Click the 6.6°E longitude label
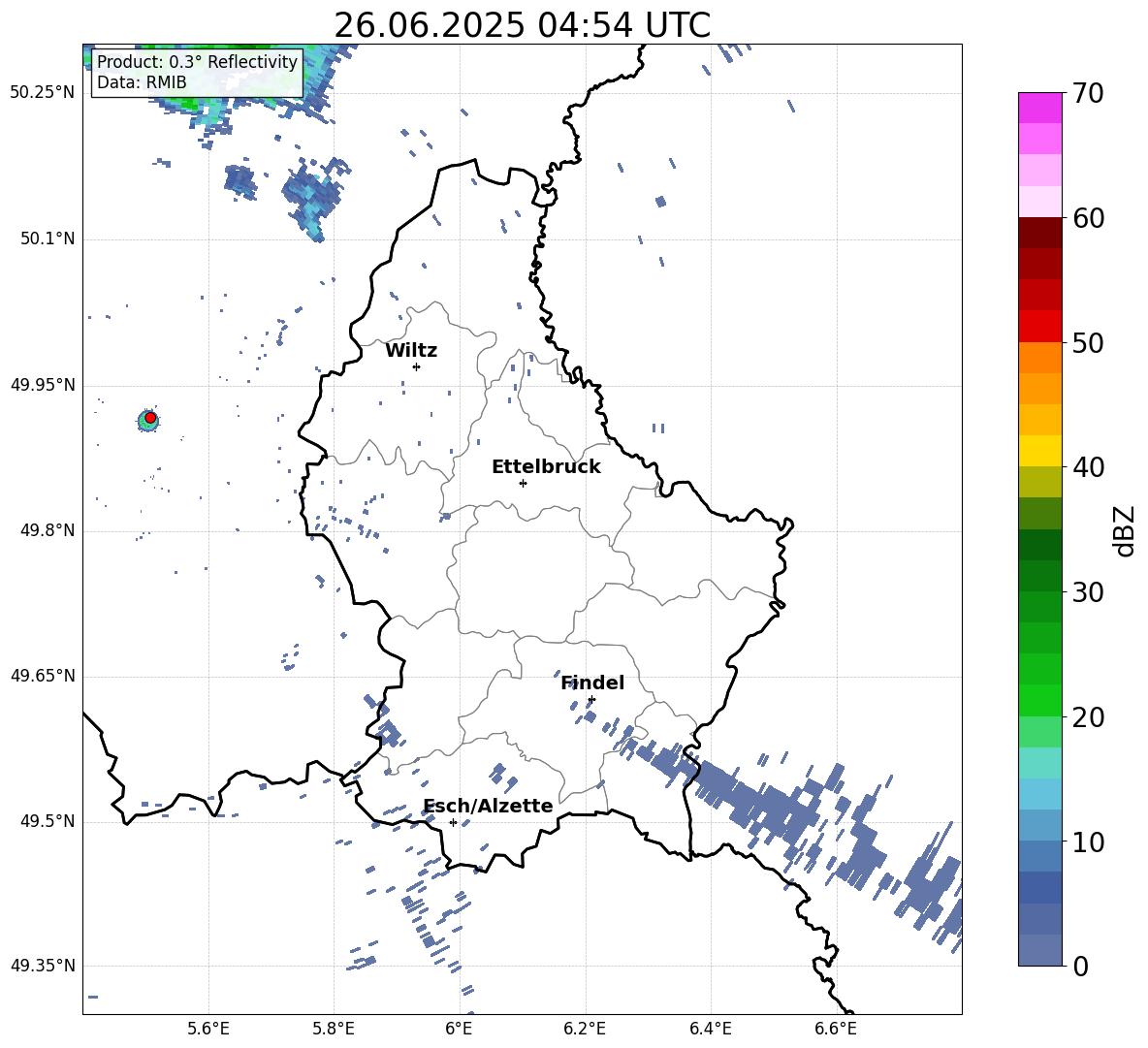Image resolution: width=1148 pixels, height=1048 pixels. tap(836, 1029)
